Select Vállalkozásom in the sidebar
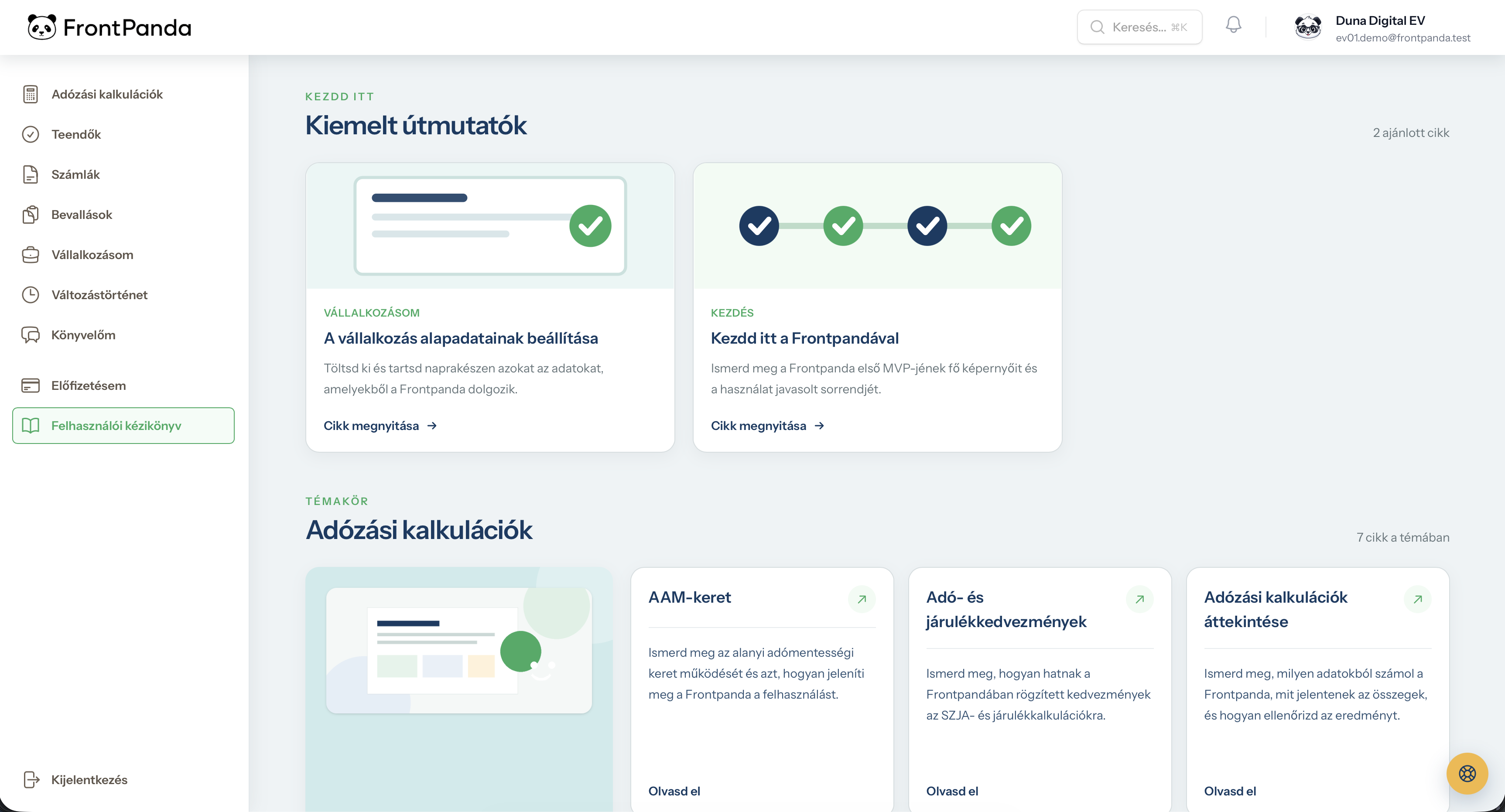The height and width of the screenshot is (812, 1505). click(x=123, y=255)
